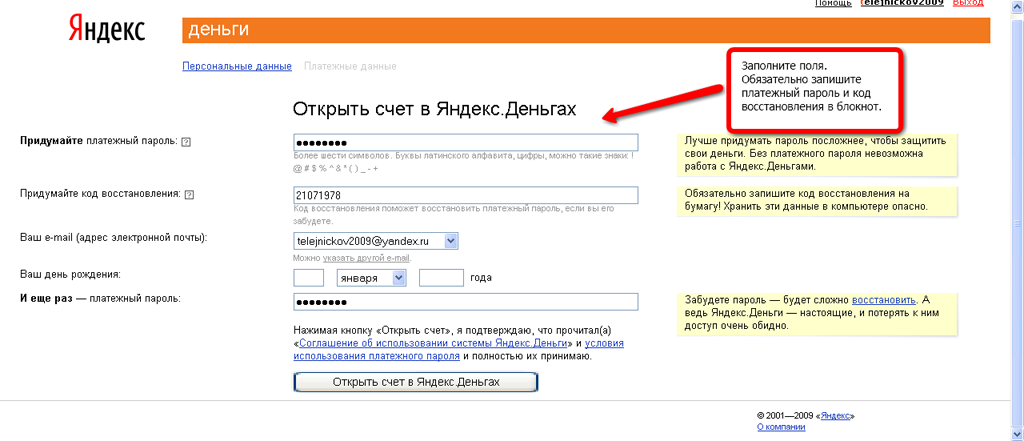Click the Лучше придумать пароль посложнее note
The image size is (1024, 441).
pyautogui.click(x=817, y=154)
